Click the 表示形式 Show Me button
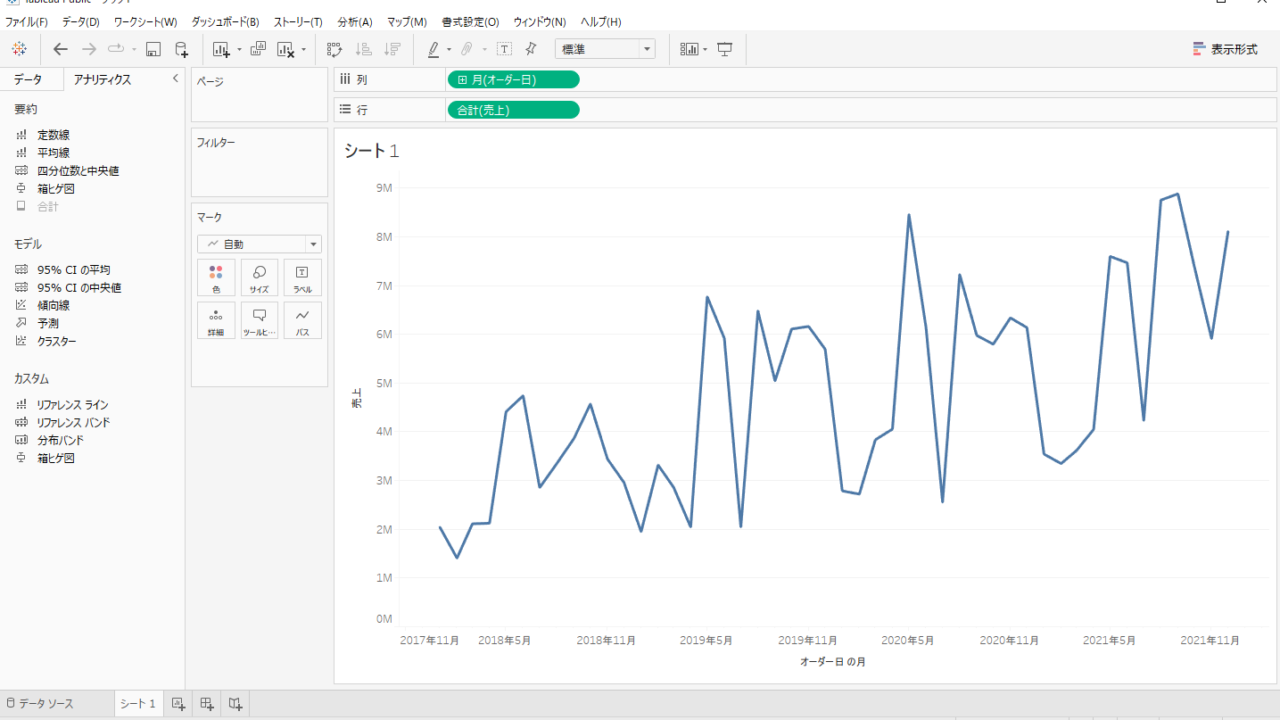 1225,49
